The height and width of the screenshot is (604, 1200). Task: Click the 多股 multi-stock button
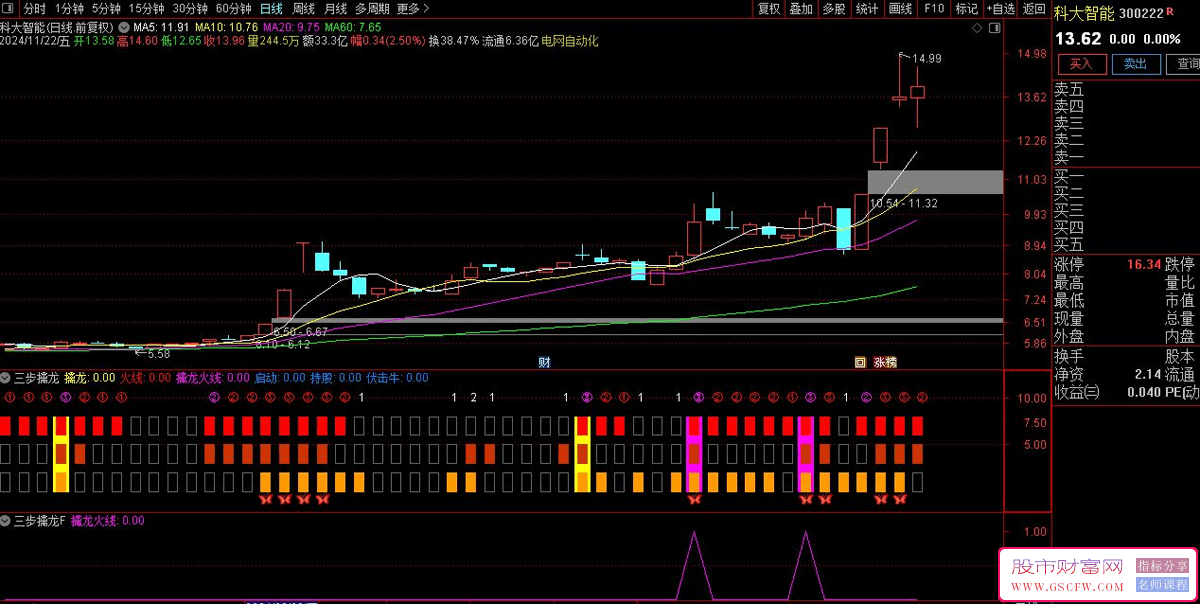coord(834,8)
